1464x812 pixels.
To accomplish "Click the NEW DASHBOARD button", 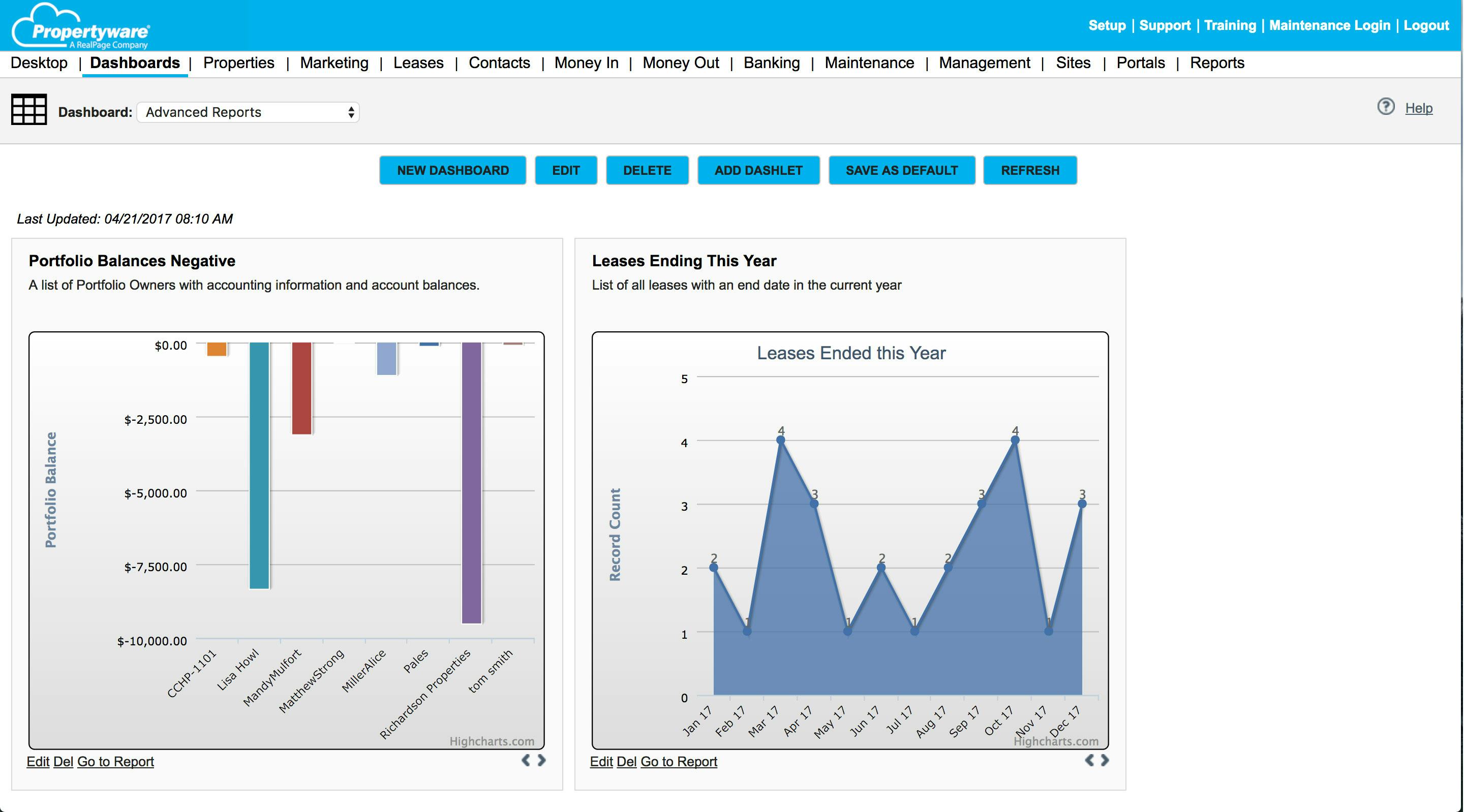I will 452,170.
